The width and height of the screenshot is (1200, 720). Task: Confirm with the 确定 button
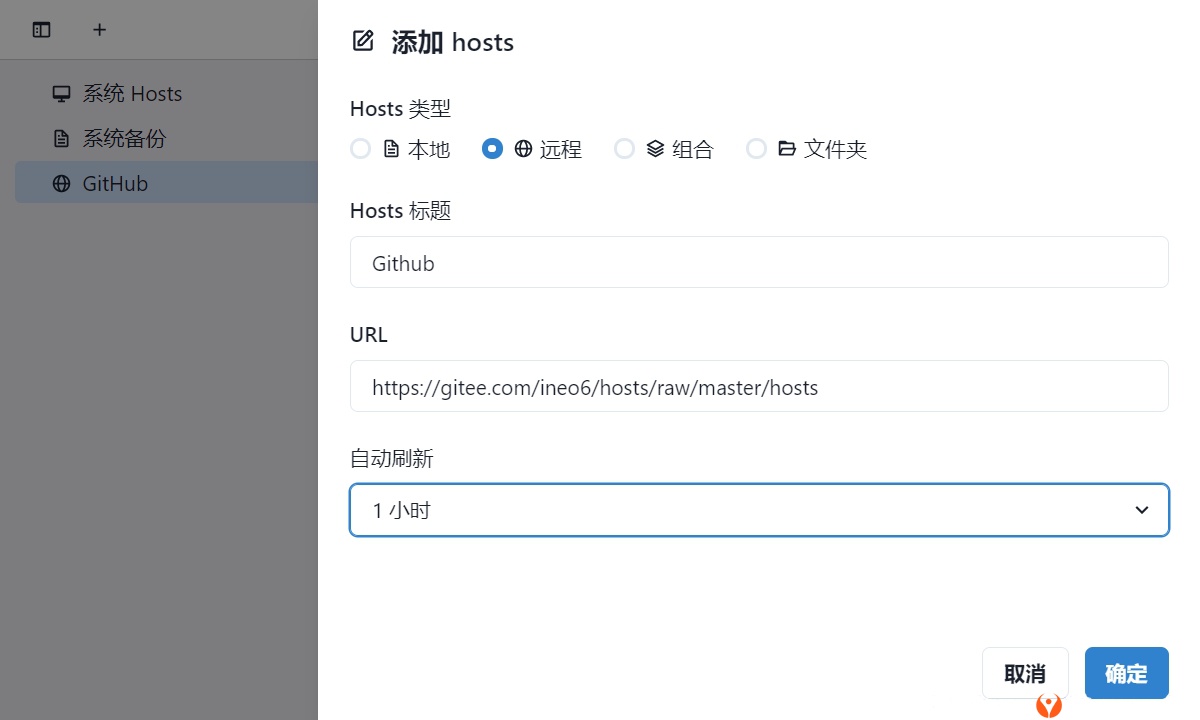1126,673
